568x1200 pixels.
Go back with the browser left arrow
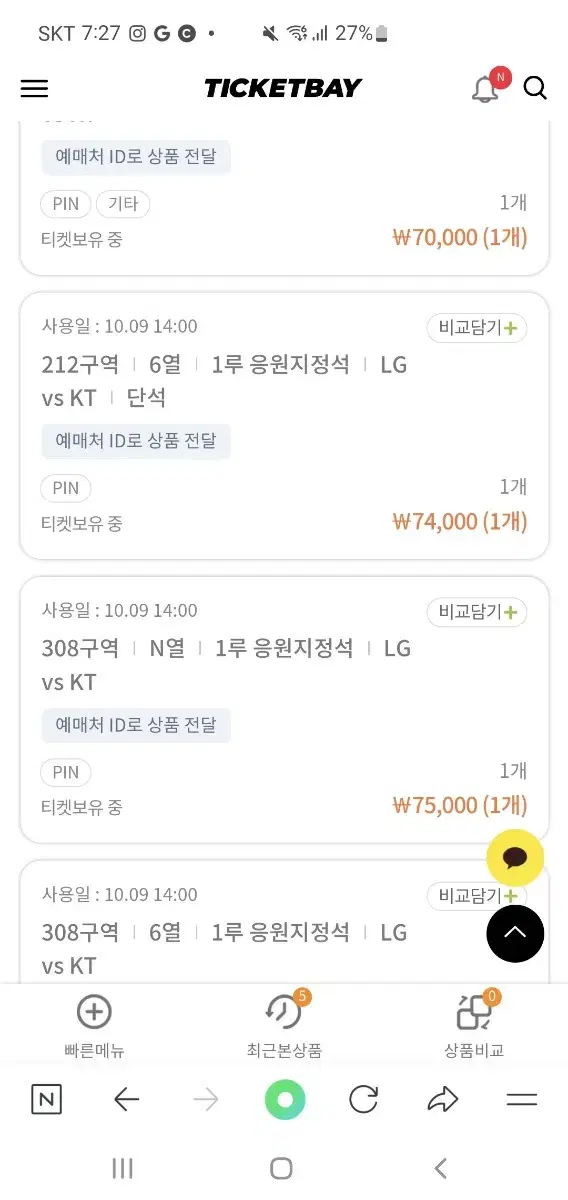(x=126, y=1100)
